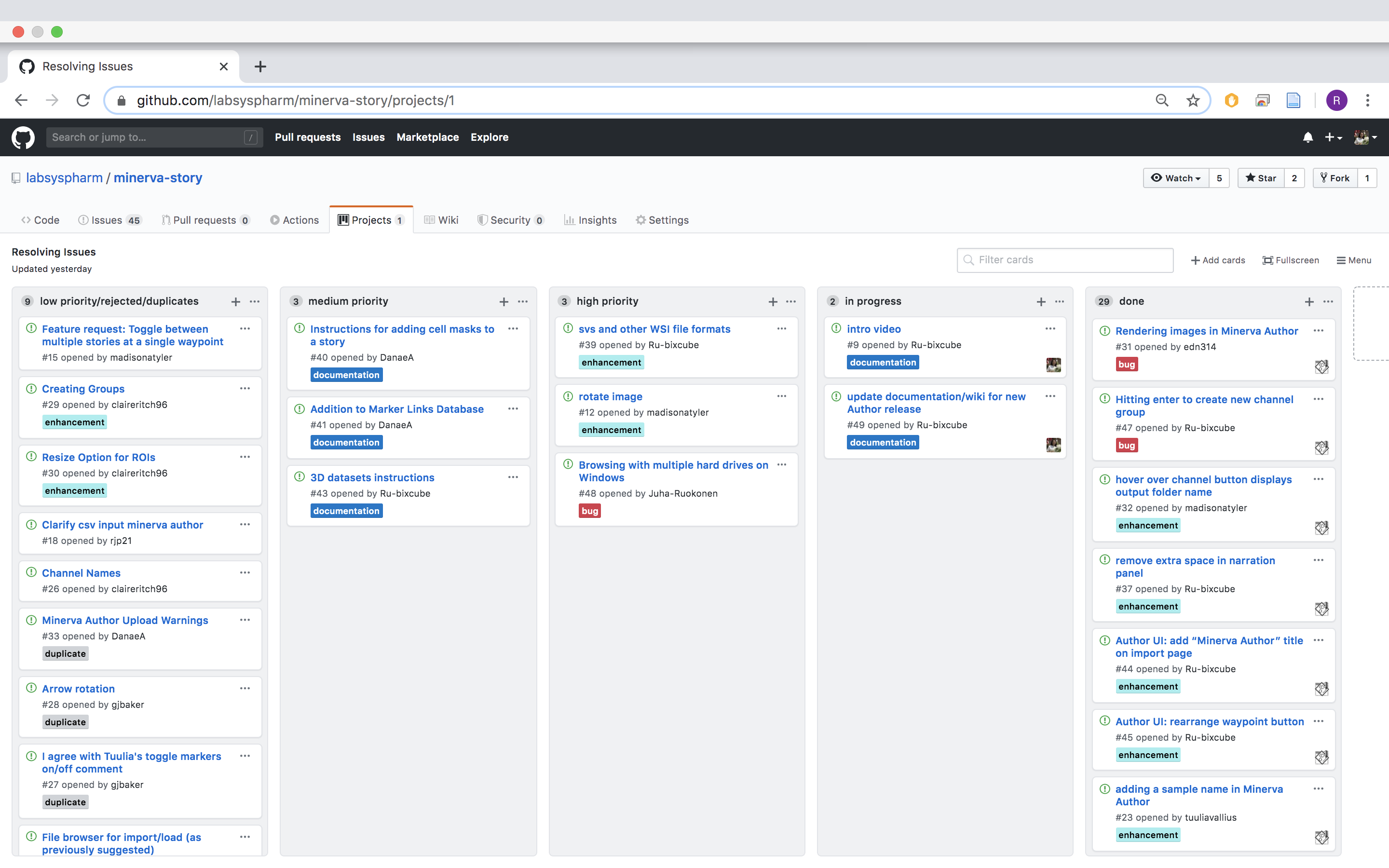Open the ellipsis menu on the rotate image card
The height and width of the screenshot is (868, 1389).
click(782, 397)
